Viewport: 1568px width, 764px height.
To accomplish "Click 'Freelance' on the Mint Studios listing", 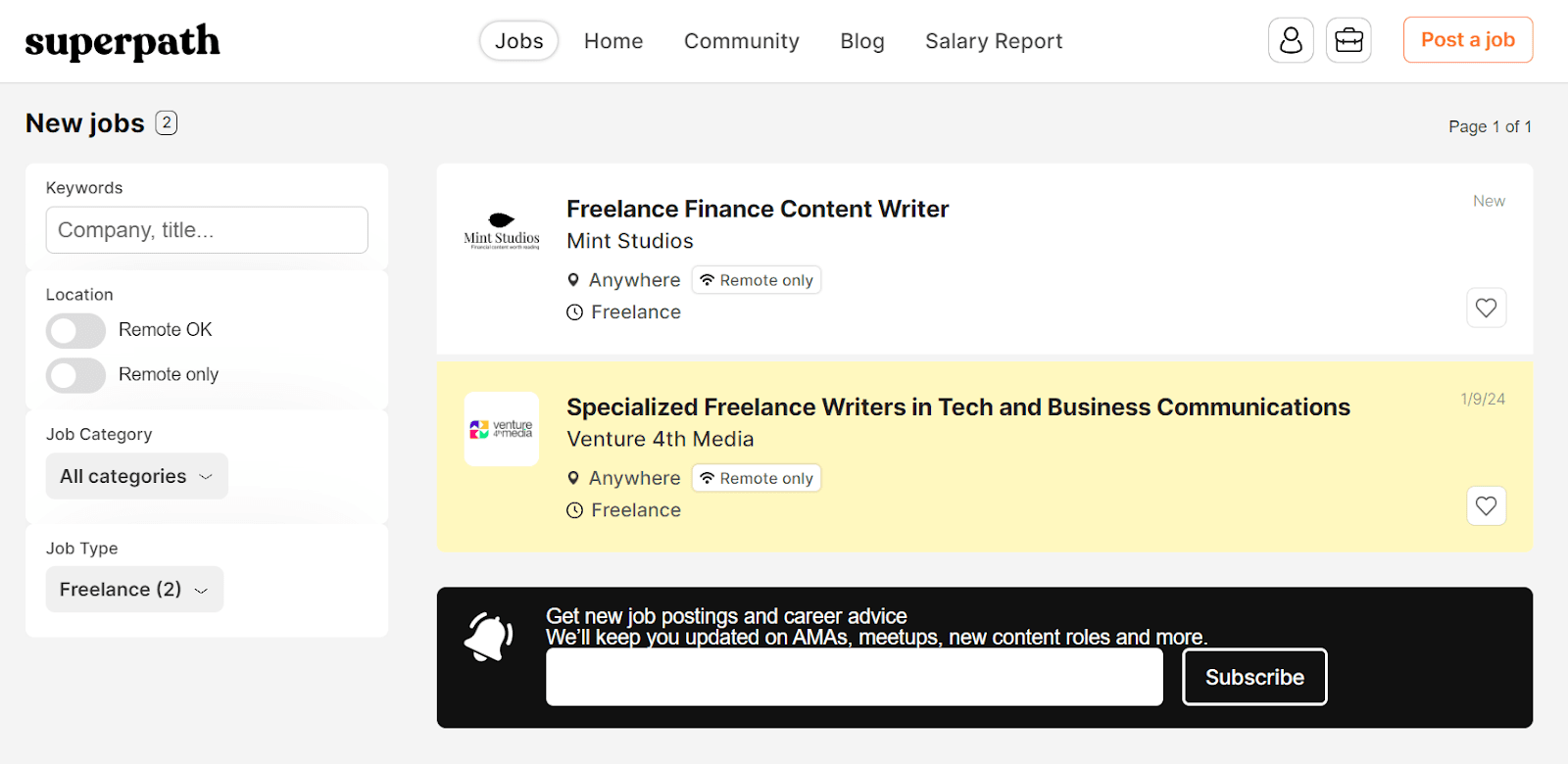I will (636, 312).
